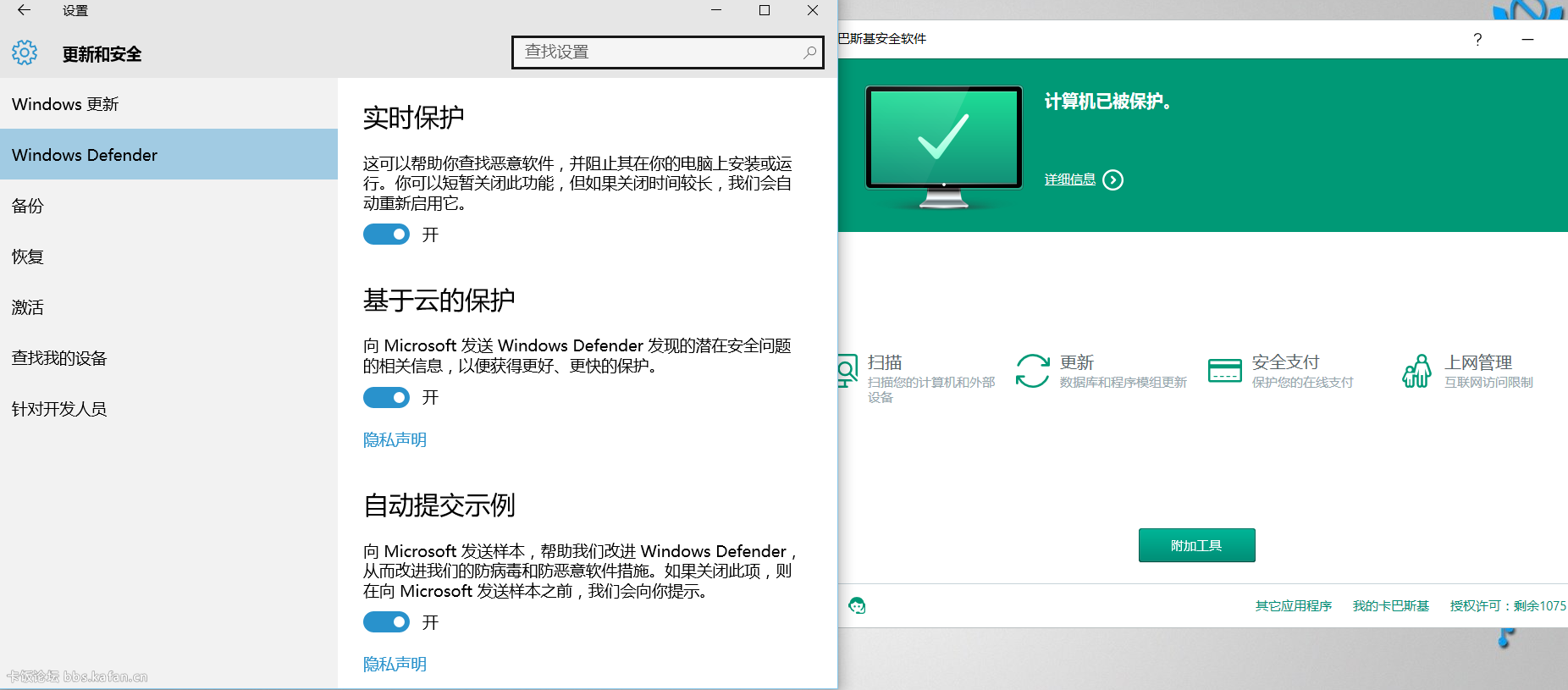Screen dimensions: 1568x690
Task: Open the Windows 更新 section
Action: coord(169,104)
